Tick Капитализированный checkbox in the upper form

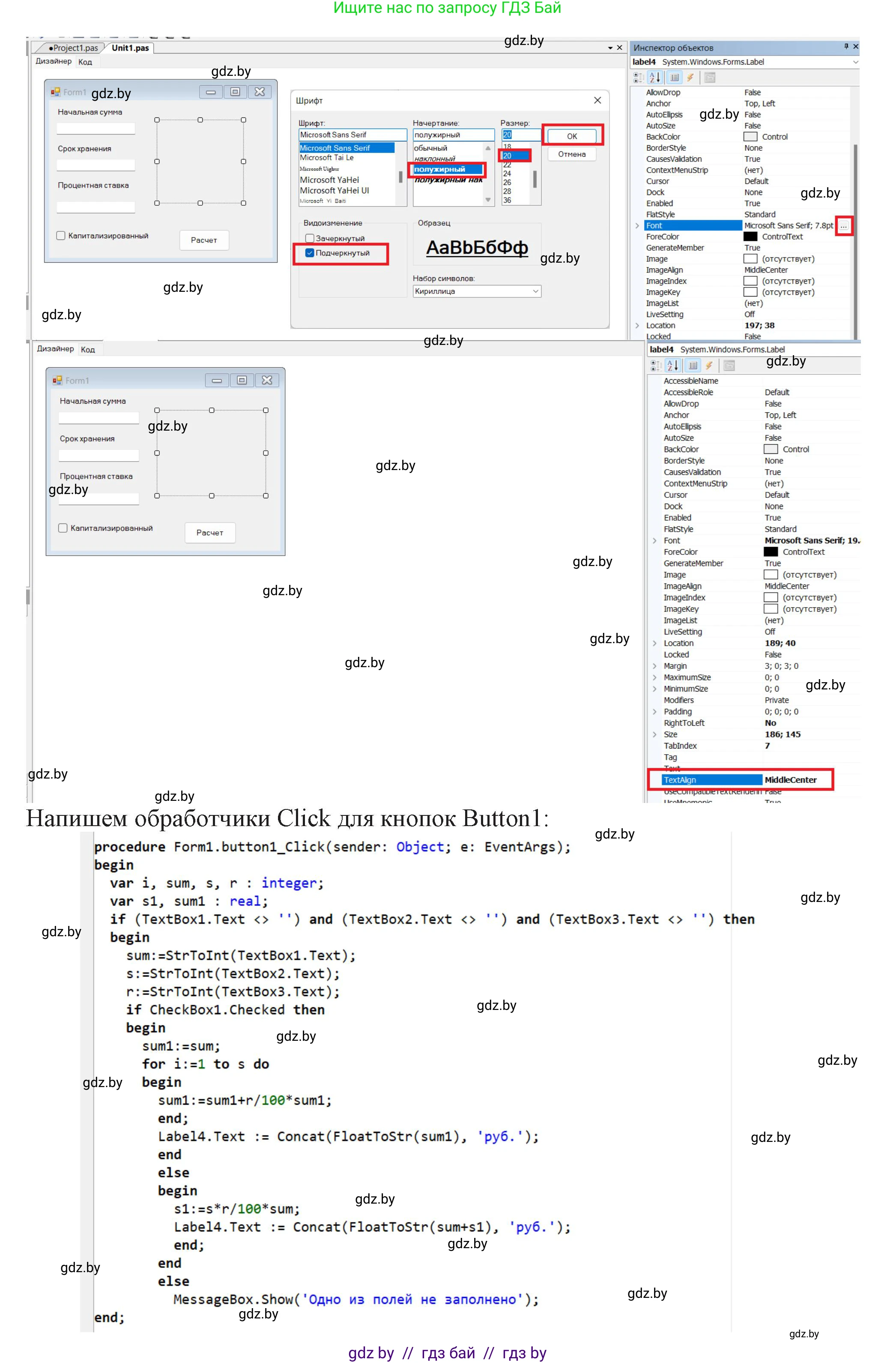pyautogui.click(x=61, y=235)
